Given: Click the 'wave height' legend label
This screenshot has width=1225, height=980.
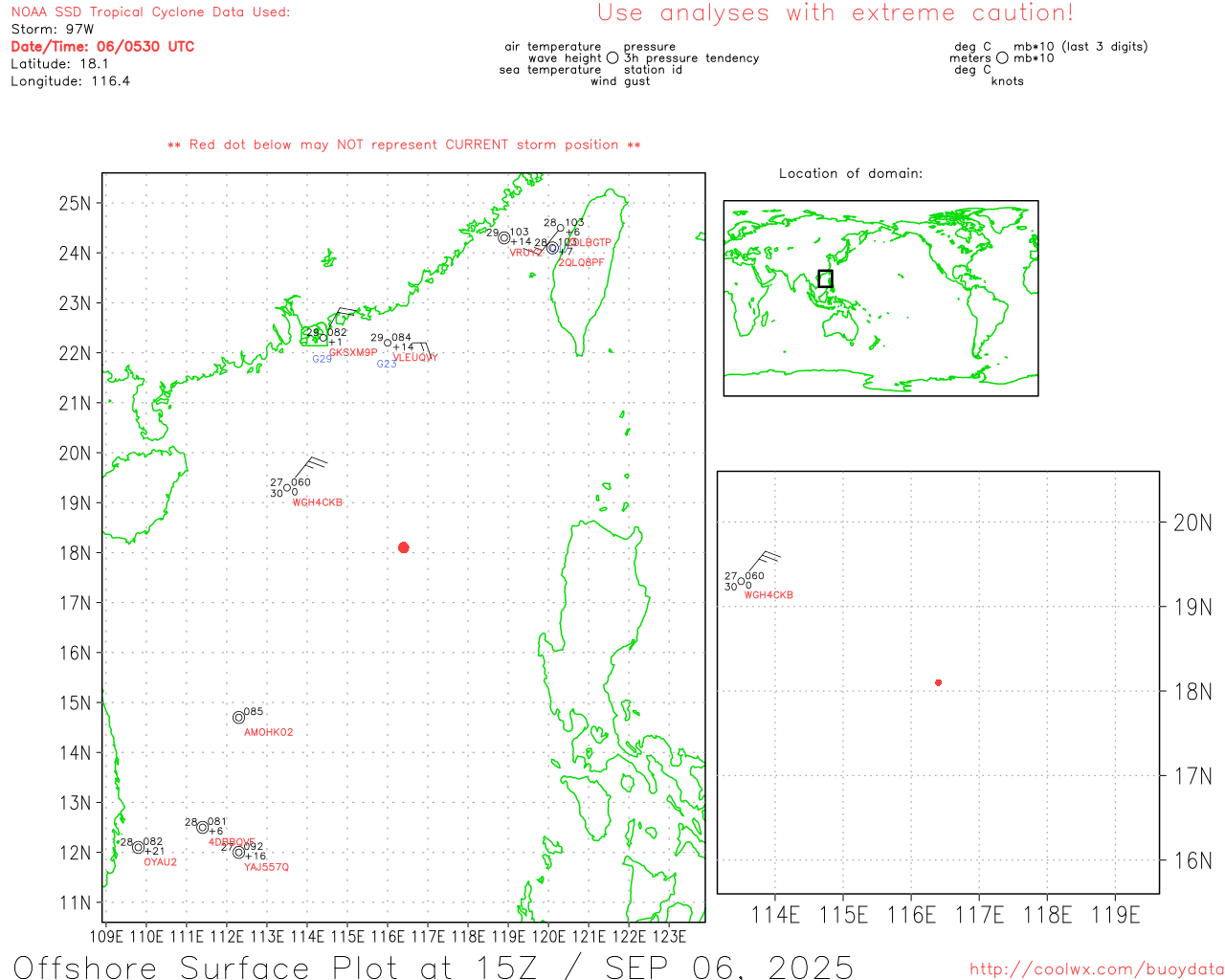Looking at the screenshot, I should tap(565, 58).
